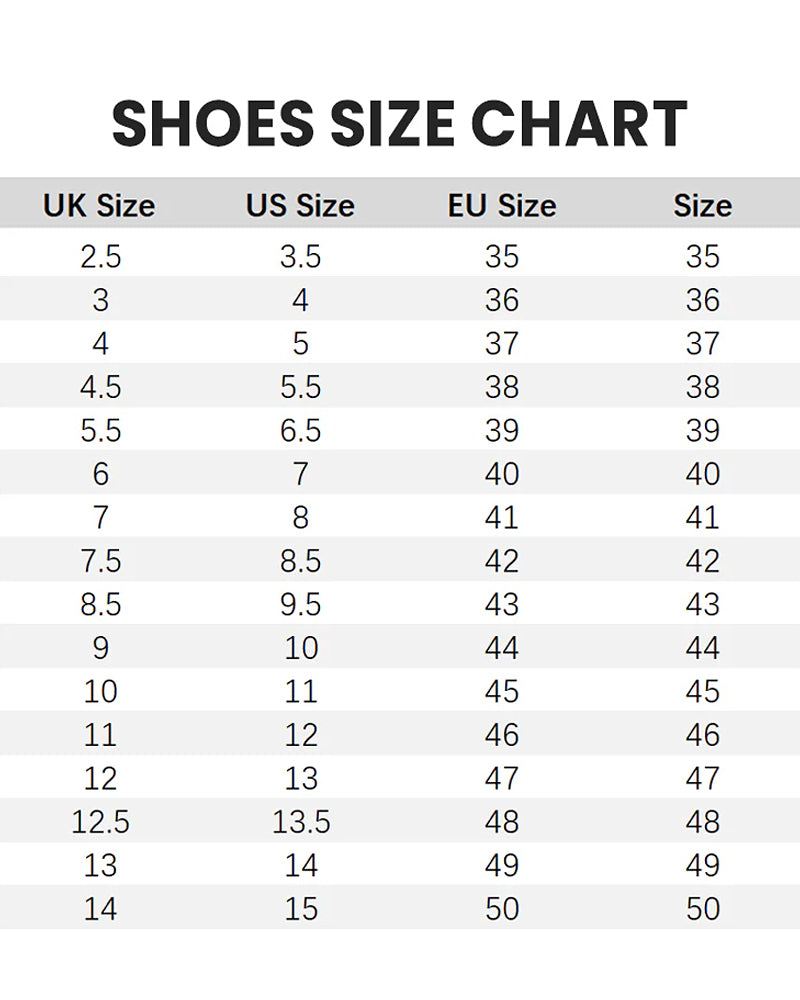This screenshot has width=800, height=1000.
Task: Select US size 3.5 cell
Action: click(x=300, y=257)
